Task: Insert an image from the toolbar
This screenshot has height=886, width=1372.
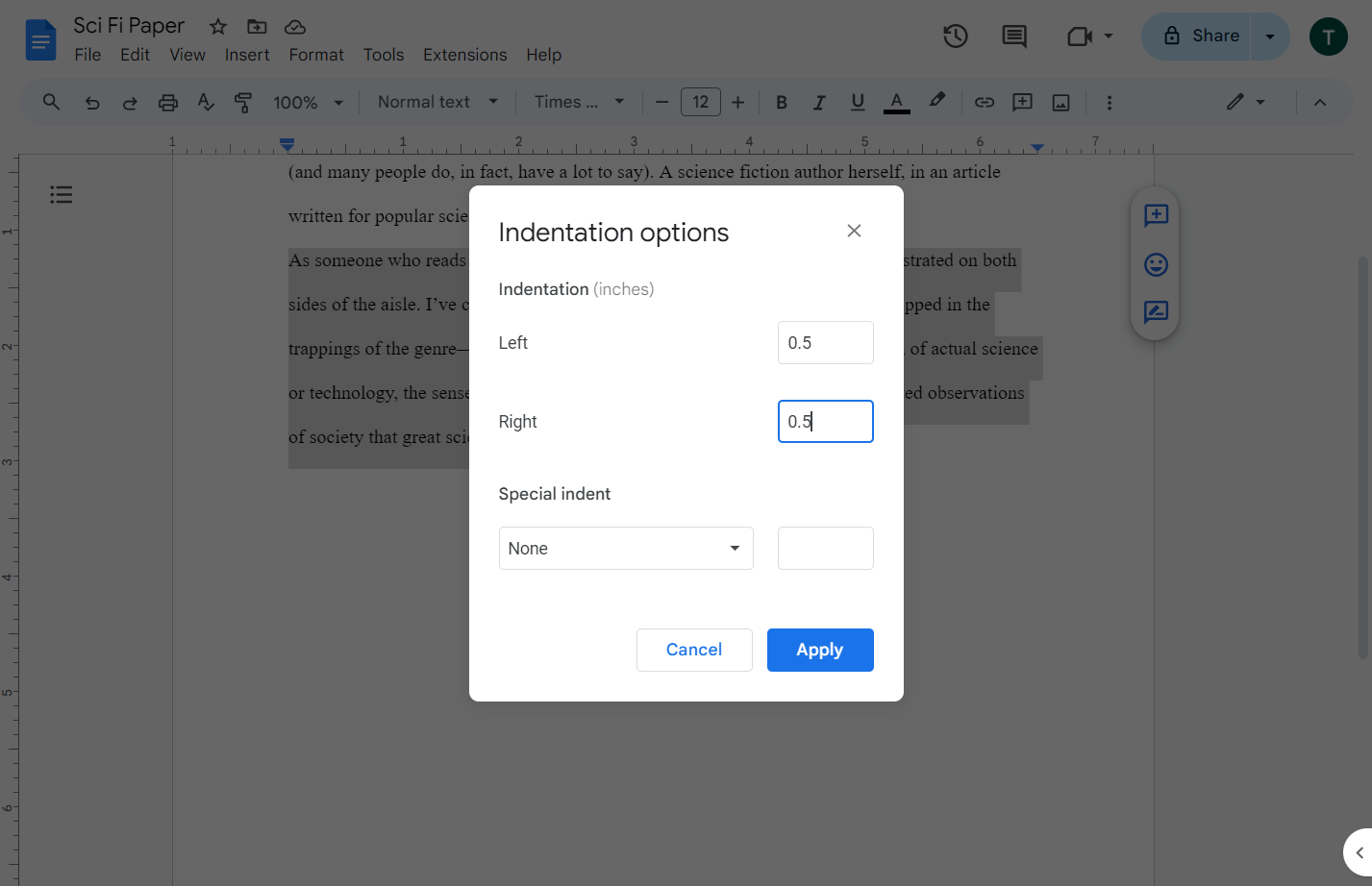Action: (1061, 102)
